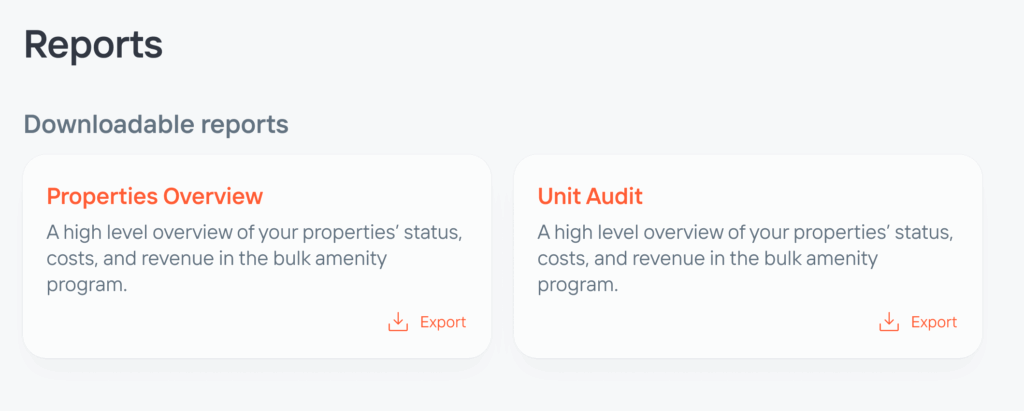Click the Downloadable reports section heading
This screenshot has width=1024, height=411.
click(x=156, y=124)
